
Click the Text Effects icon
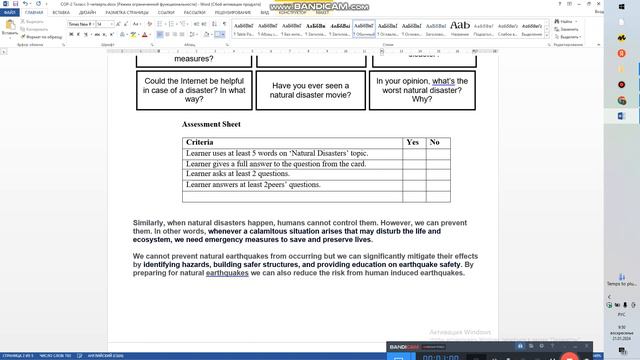[x=122, y=35]
